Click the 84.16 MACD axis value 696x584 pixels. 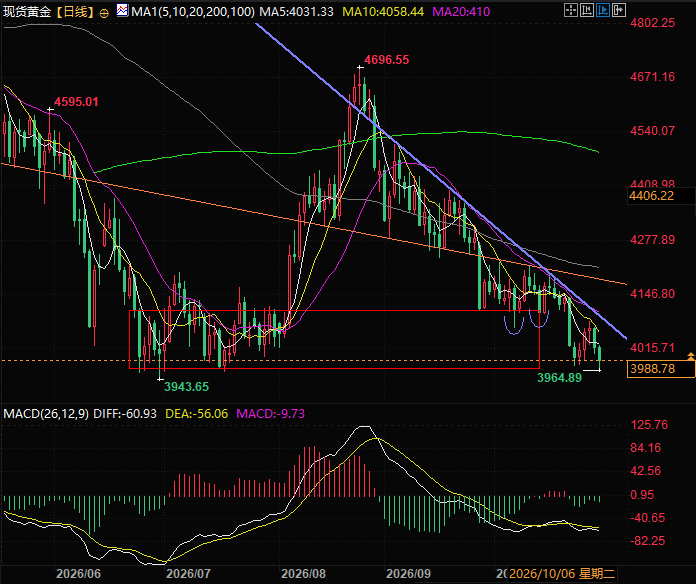(x=646, y=448)
